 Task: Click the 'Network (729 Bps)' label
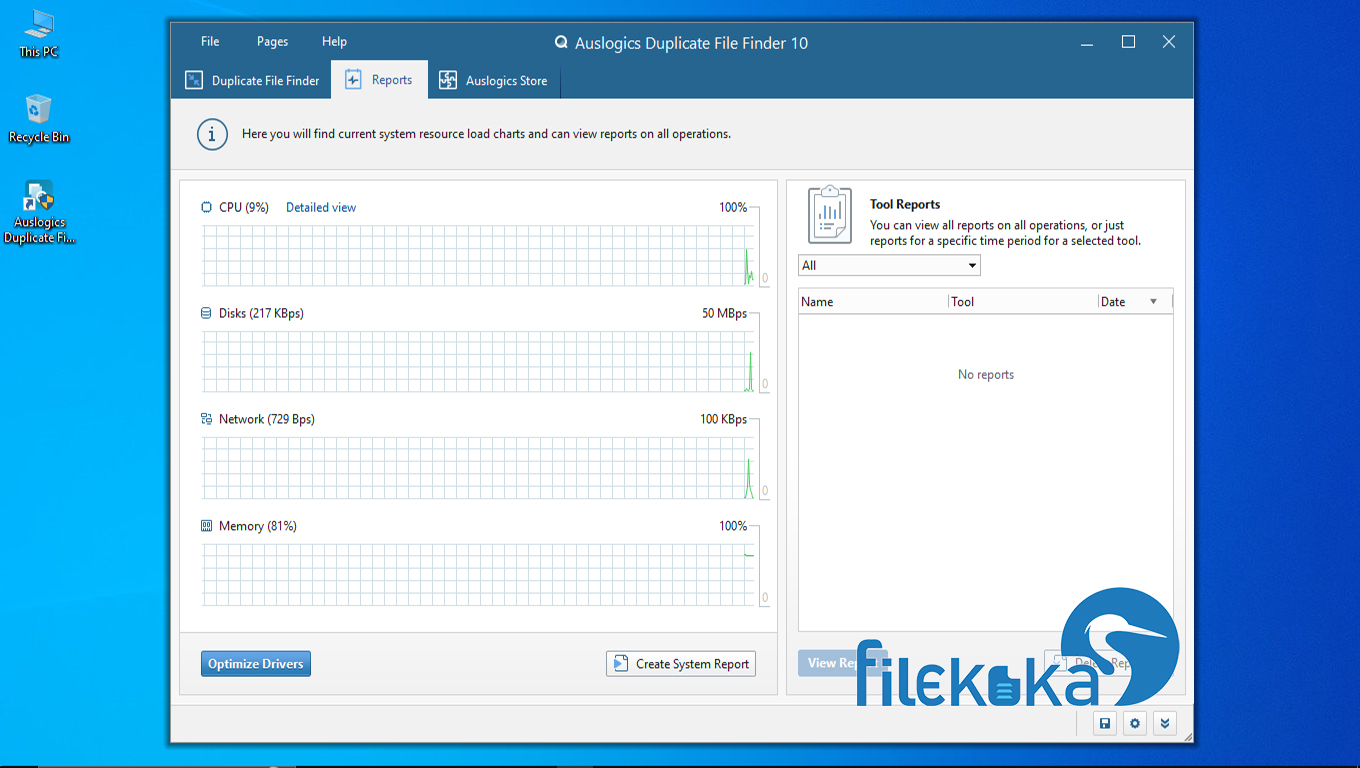[x=267, y=419]
